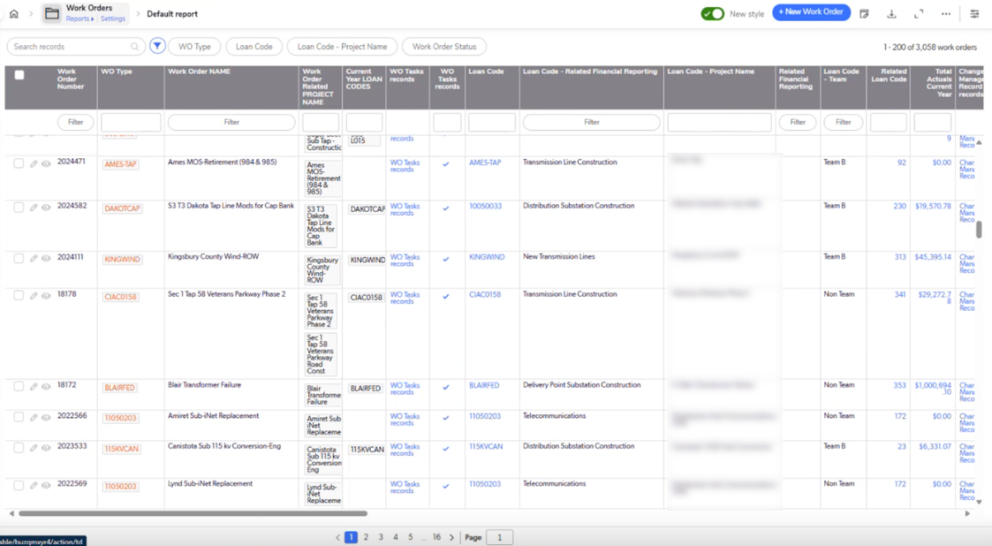Click the blue filter funnel icon

pyautogui.click(x=157, y=46)
